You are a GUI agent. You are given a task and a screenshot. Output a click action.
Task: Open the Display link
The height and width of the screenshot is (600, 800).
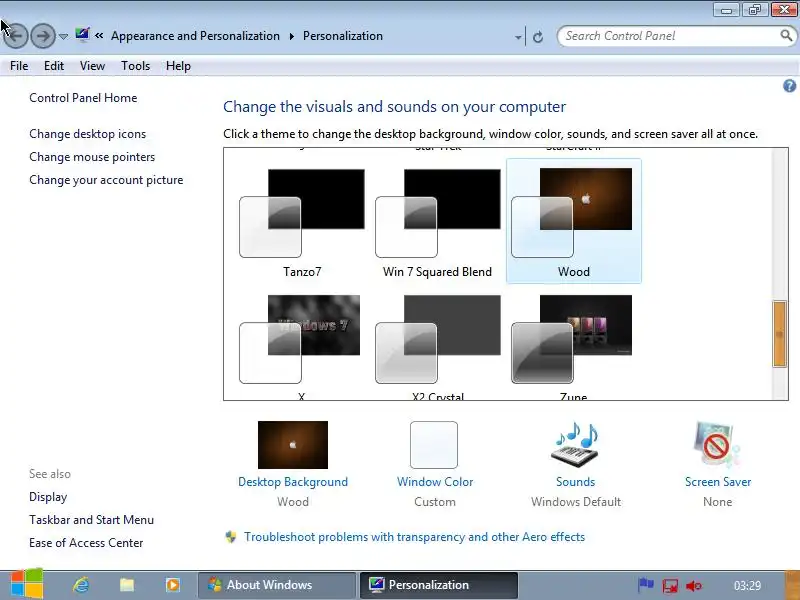(48, 496)
